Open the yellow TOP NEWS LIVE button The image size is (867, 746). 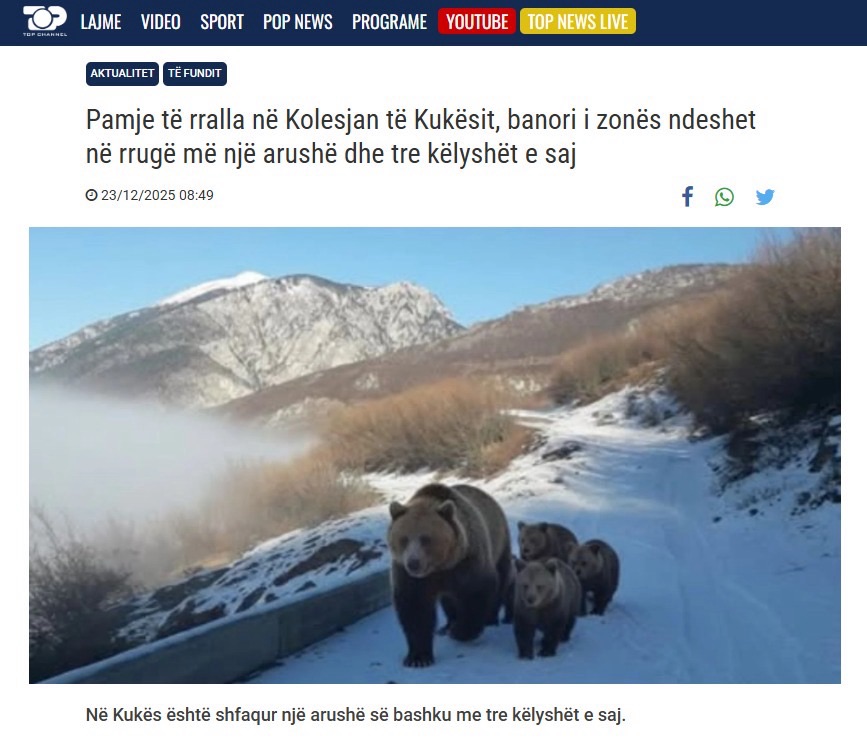tap(578, 21)
